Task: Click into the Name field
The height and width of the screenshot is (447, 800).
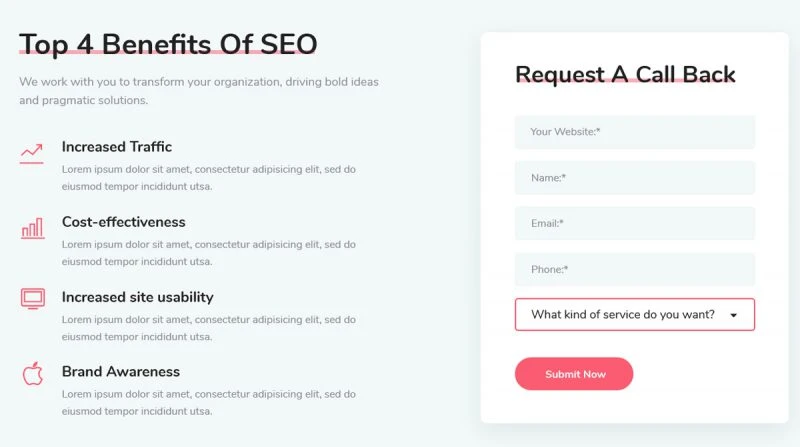Action: tap(634, 178)
